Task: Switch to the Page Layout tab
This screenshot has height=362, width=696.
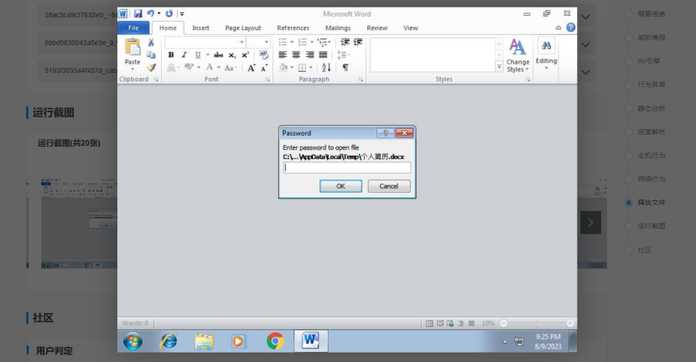Action: pos(243,28)
